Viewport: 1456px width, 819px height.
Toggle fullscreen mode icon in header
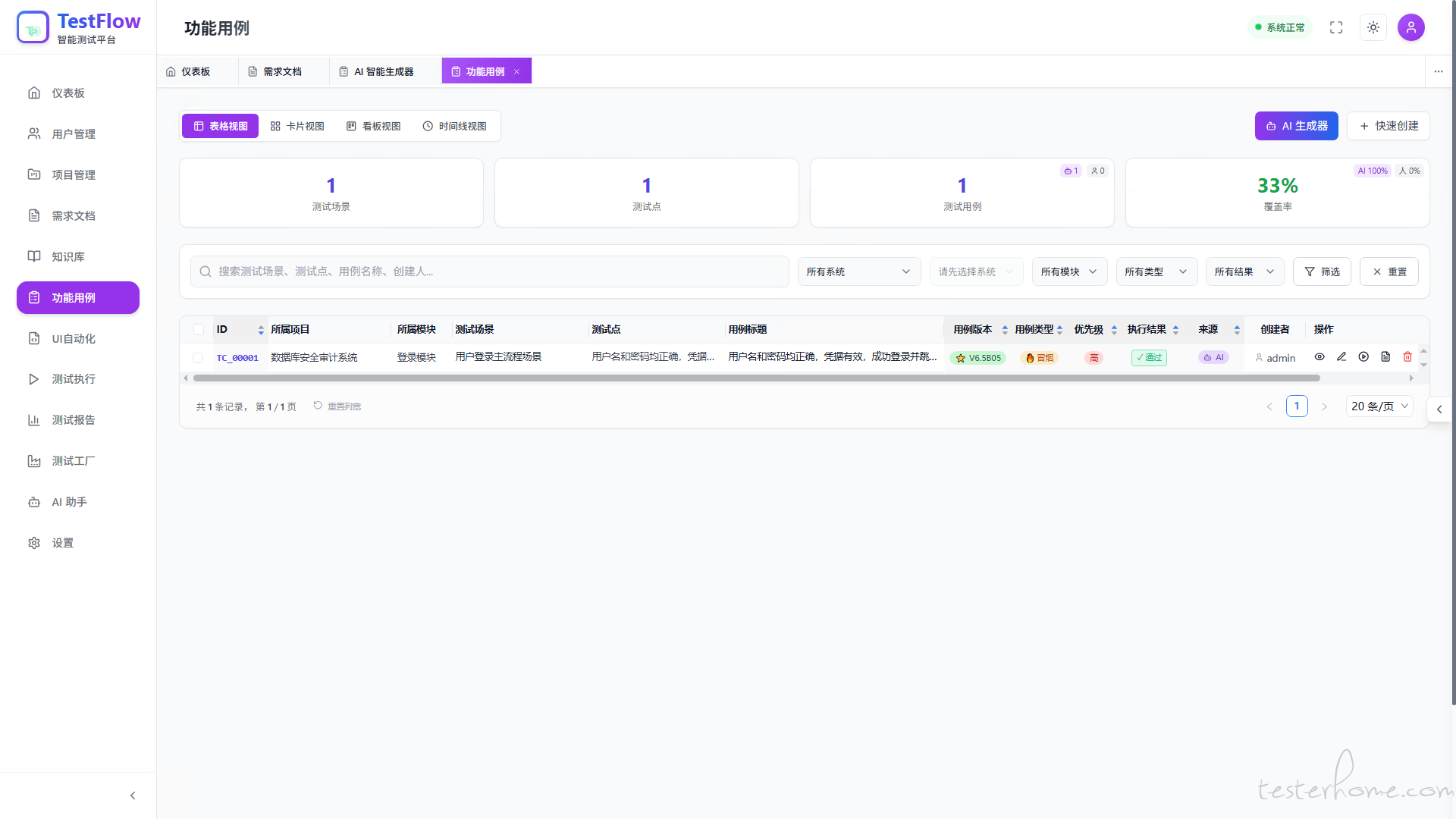[1336, 27]
